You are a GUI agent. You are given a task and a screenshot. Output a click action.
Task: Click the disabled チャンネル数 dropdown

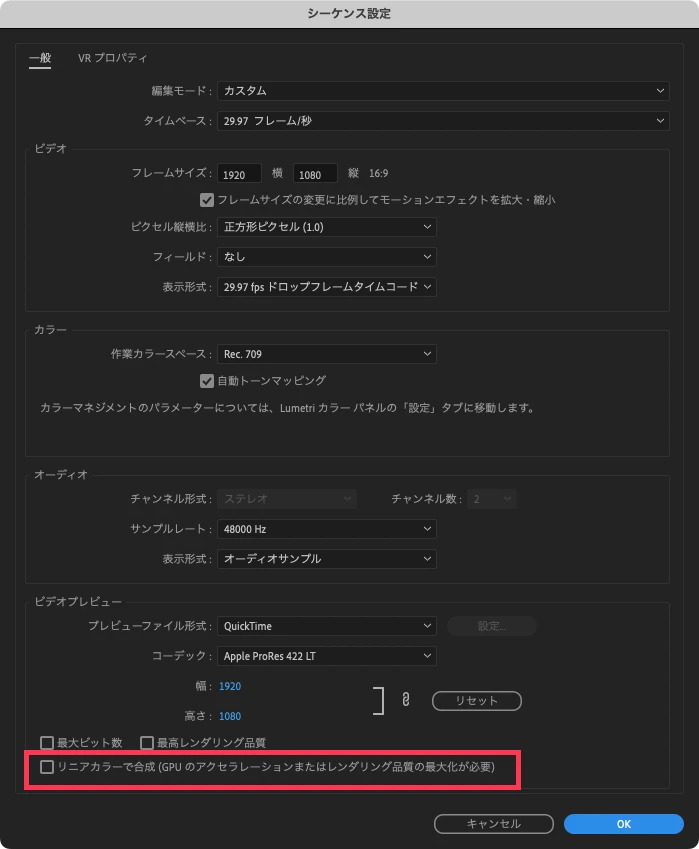[492, 499]
